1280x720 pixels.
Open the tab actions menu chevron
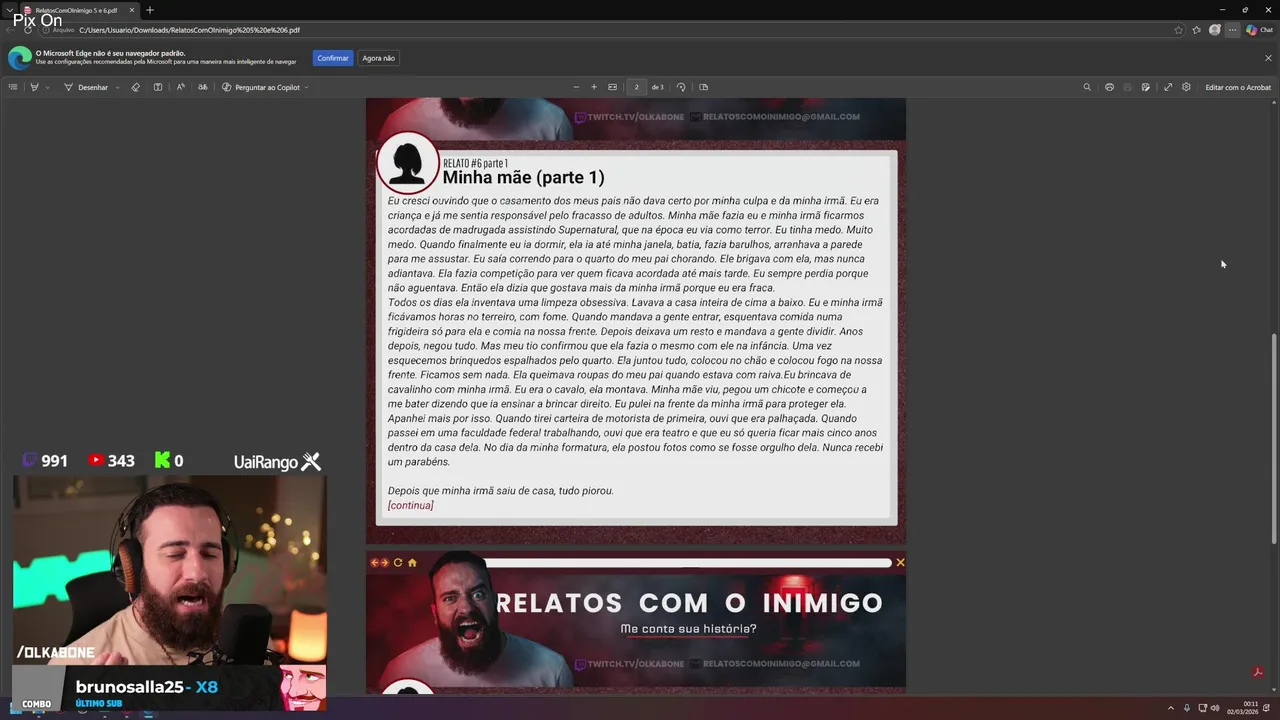tap(9, 10)
